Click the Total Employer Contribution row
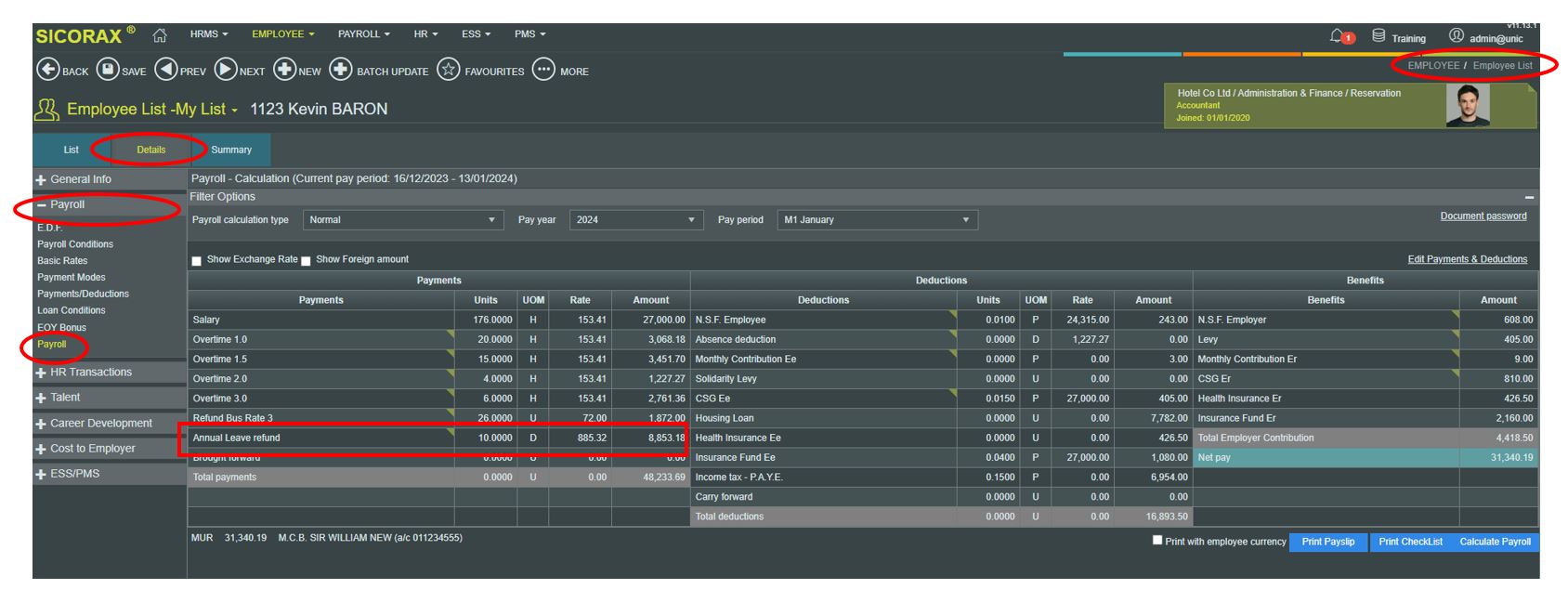1568x589 pixels. pos(1365,438)
